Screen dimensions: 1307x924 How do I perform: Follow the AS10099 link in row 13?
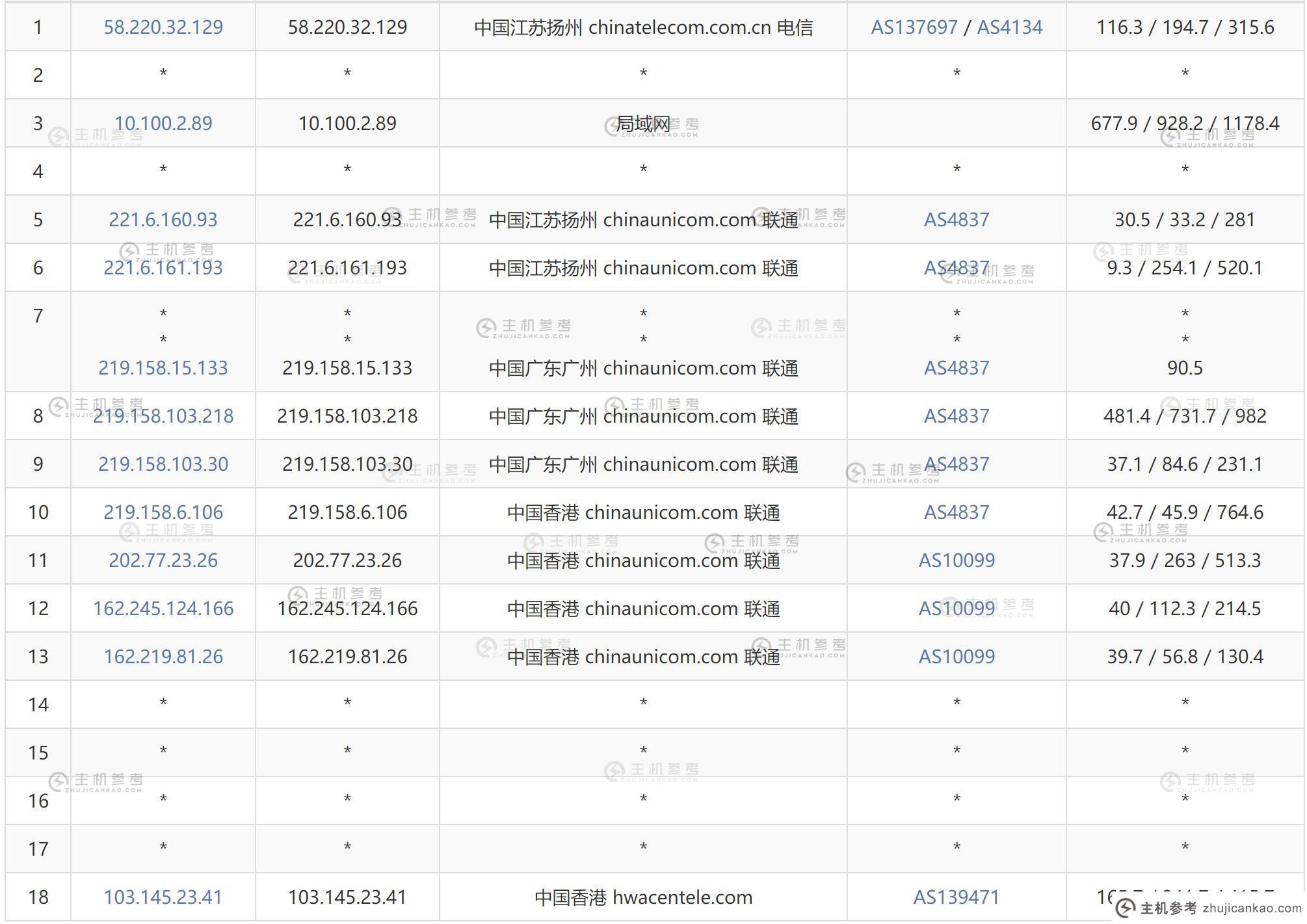(957, 657)
